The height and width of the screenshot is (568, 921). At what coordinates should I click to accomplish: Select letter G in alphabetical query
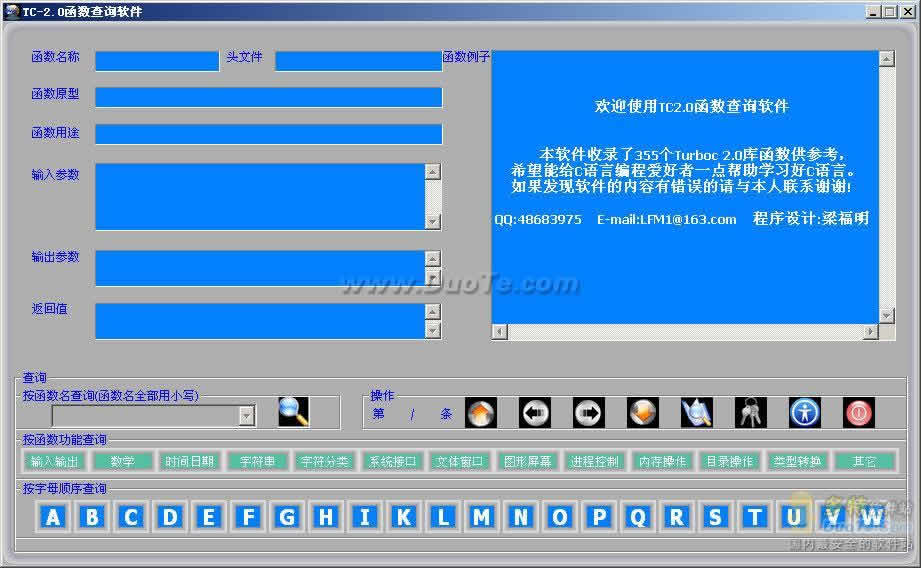[x=287, y=517]
